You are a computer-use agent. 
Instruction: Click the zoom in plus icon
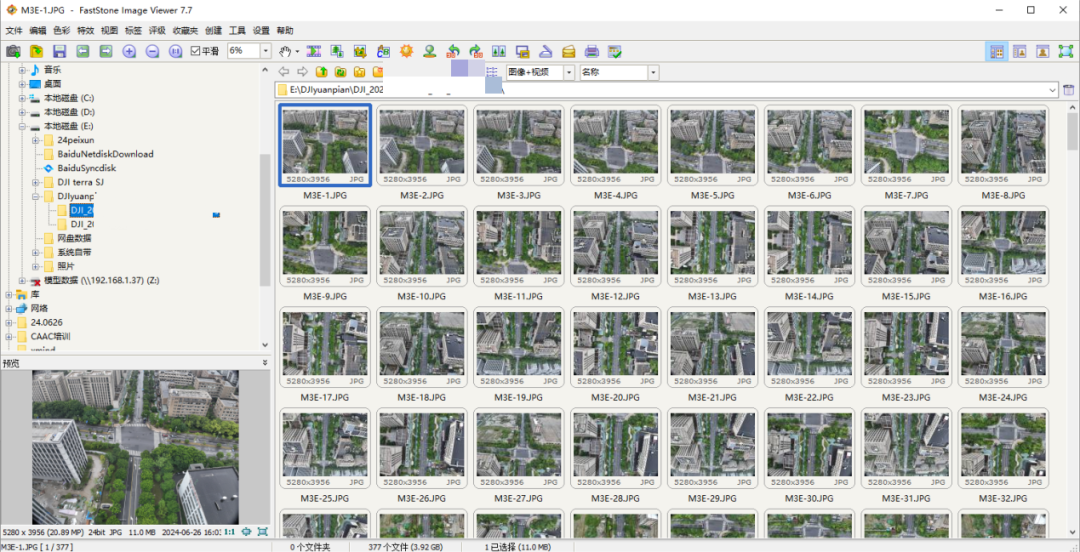pyautogui.click(x=129, y=51)
